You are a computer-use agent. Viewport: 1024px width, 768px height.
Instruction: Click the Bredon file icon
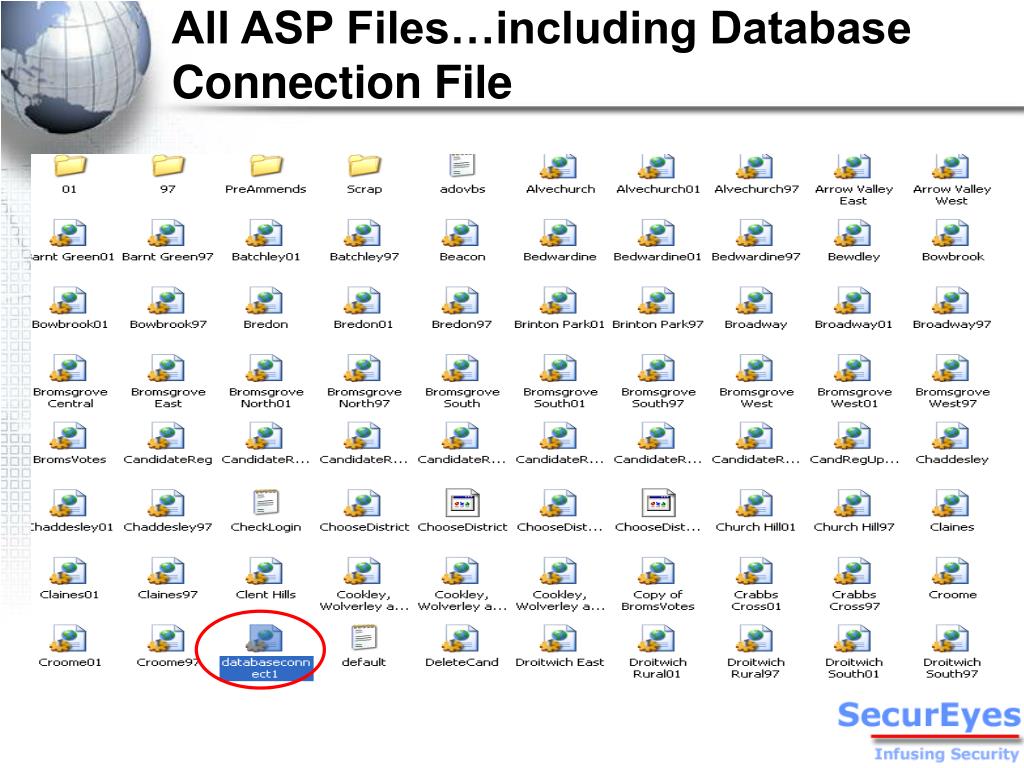tap(266, 301)
